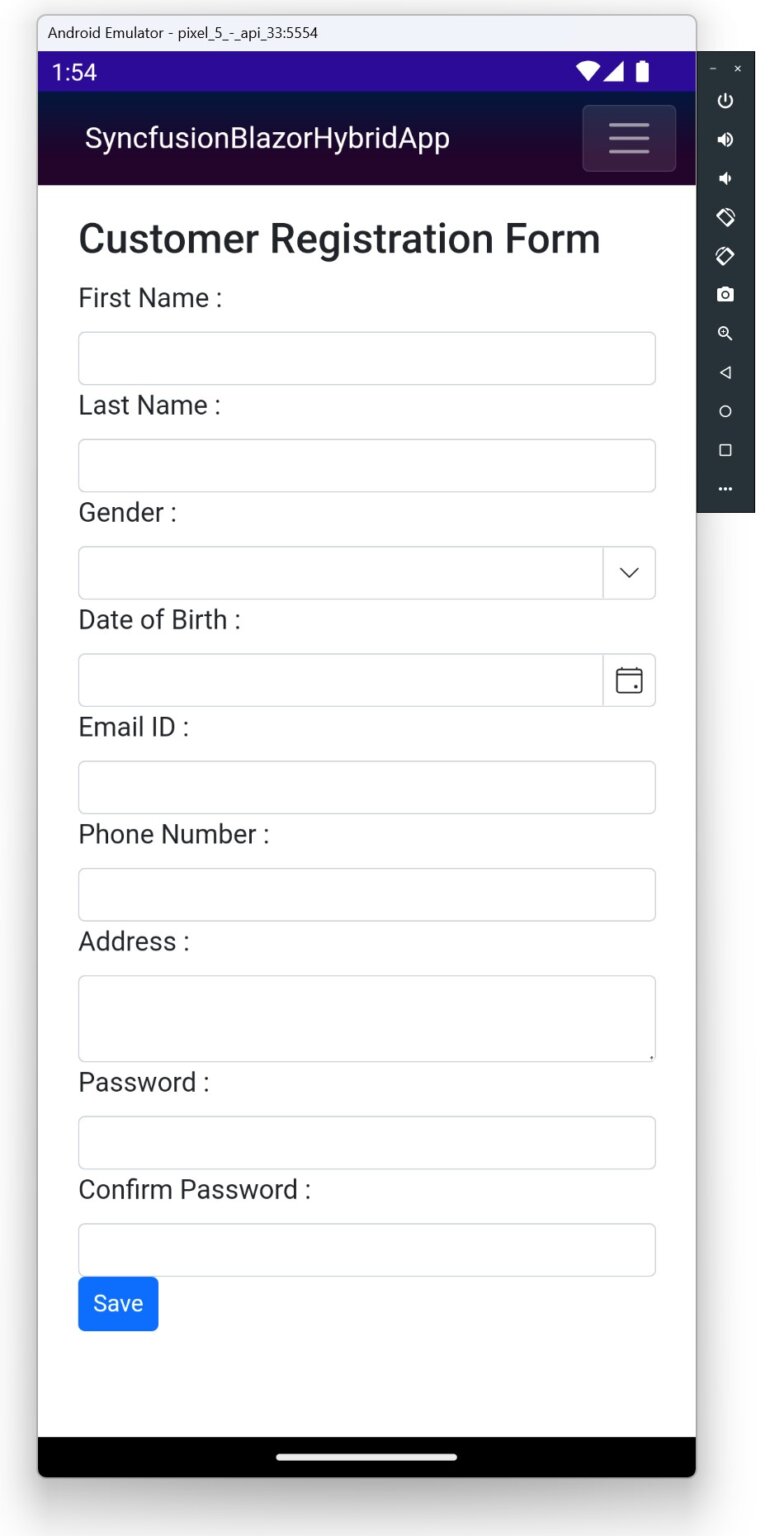Viewport: 770px width, 1536px height.
Task: Open the calendar icon in Date of Birth field
Action: click(628, 680)
